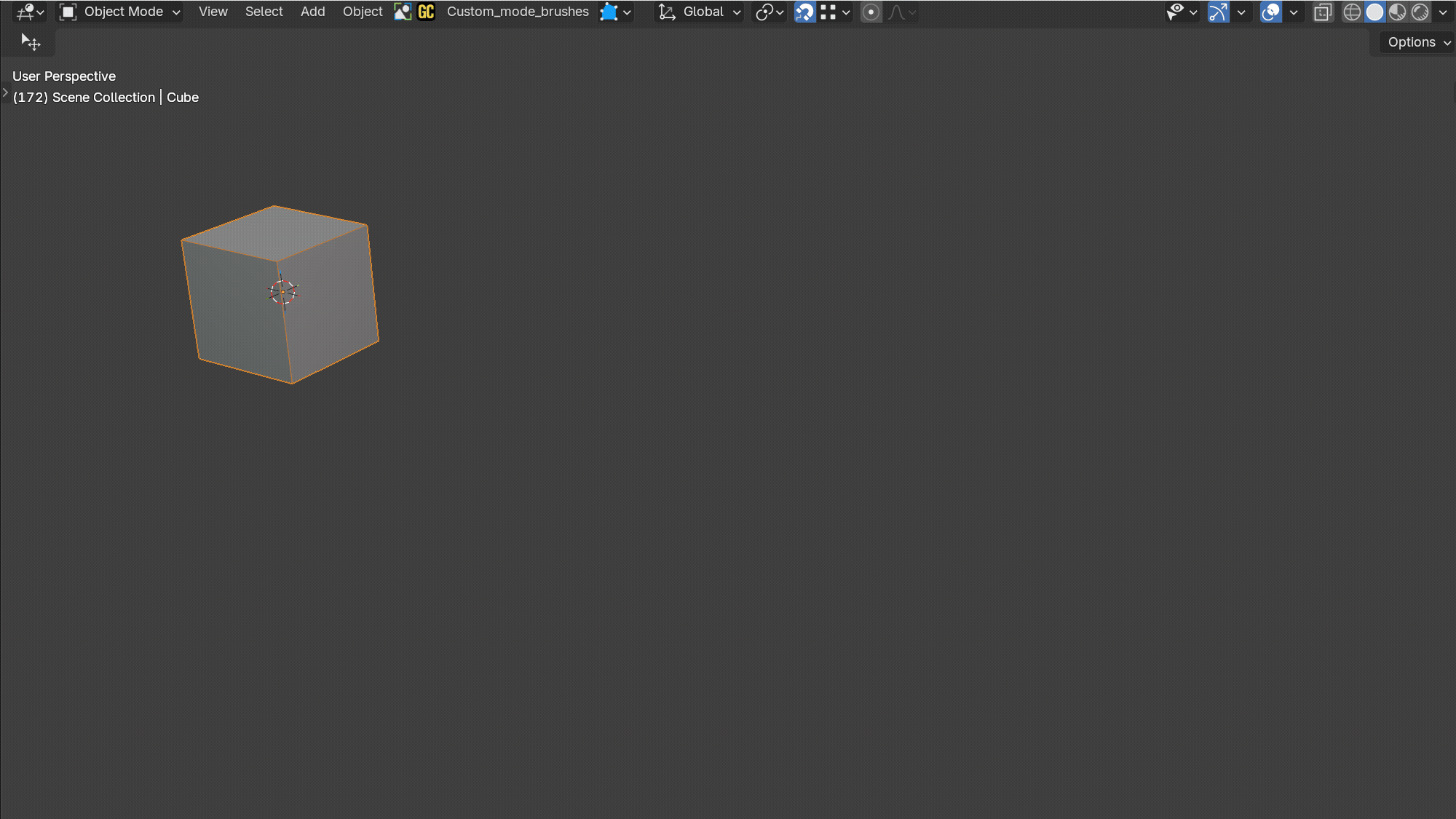Click the 'User Perspective' text
This screenshot has width=1456, height=819.
pos(64,76)
